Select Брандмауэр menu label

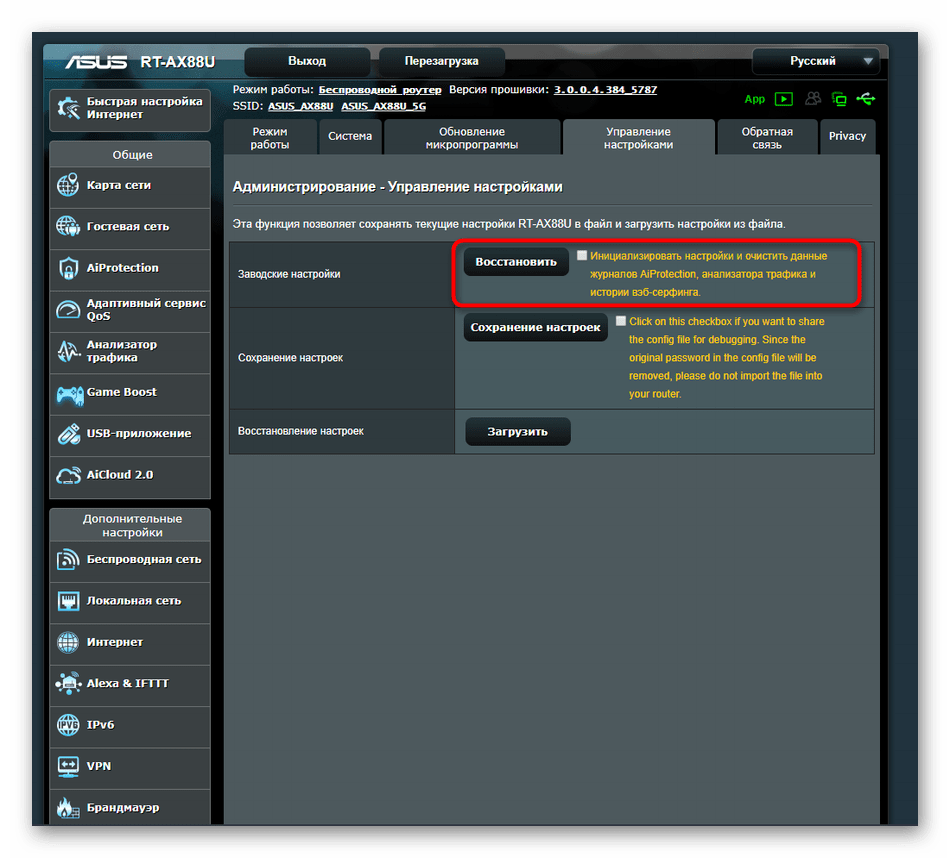[x=123, y=808]
